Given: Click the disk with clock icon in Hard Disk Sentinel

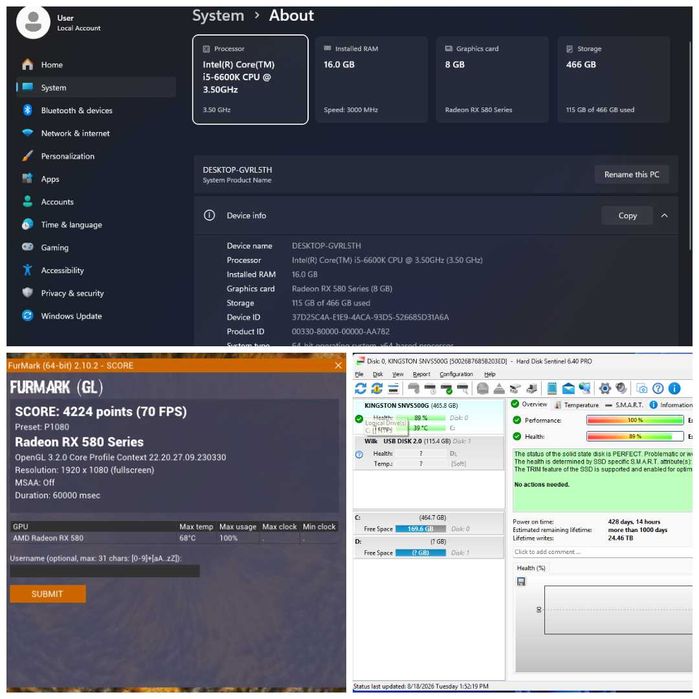Looking at the screenshot, I should point(430,389).
